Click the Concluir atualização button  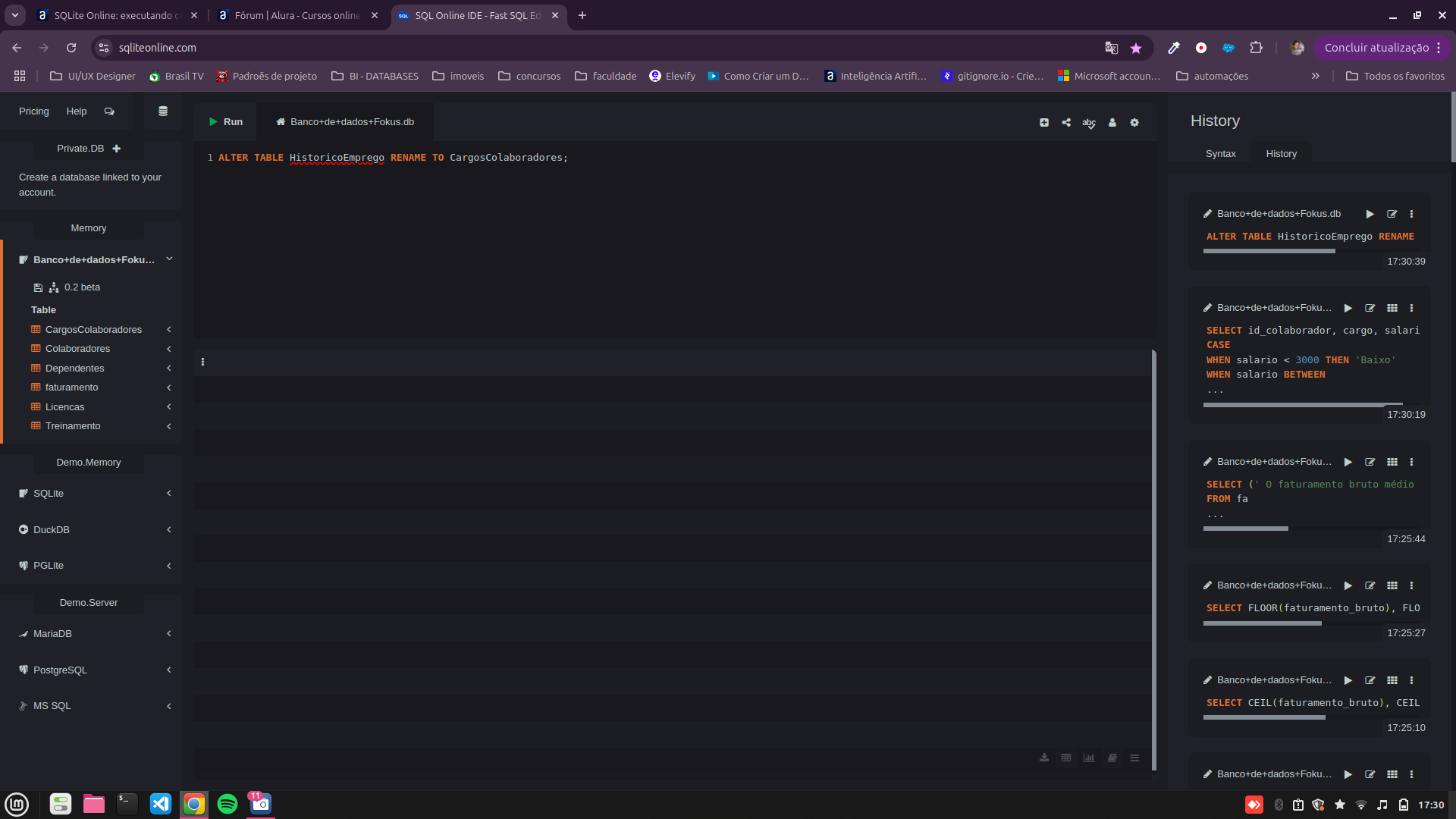point(1382,48)
